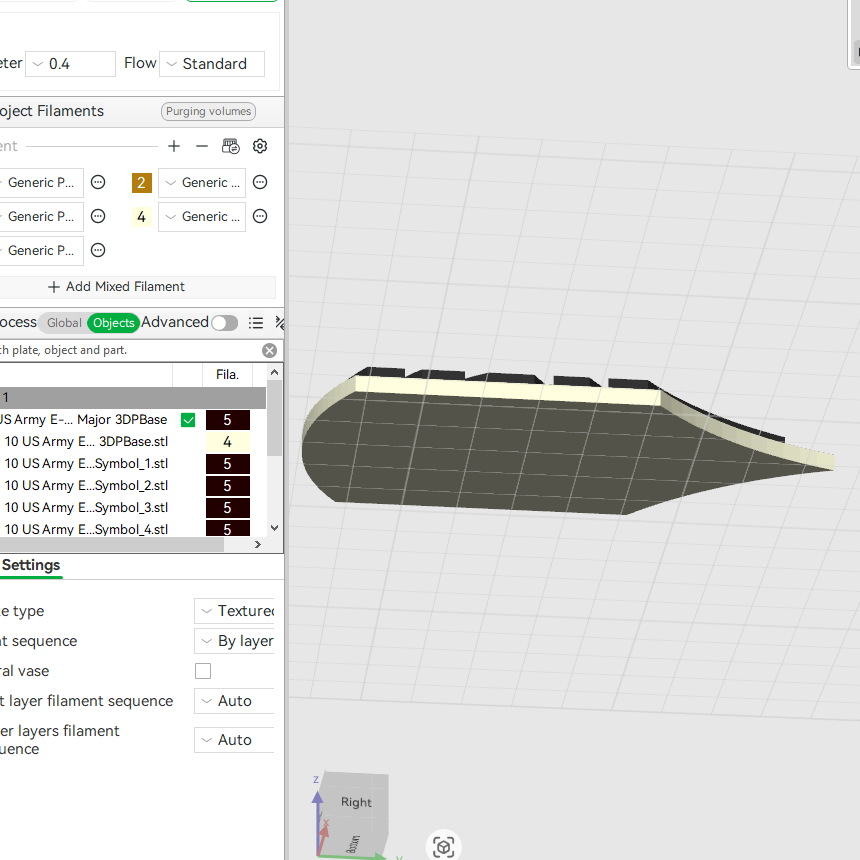Expand the By layer print sequence dropdown

[x=234, y=641]
